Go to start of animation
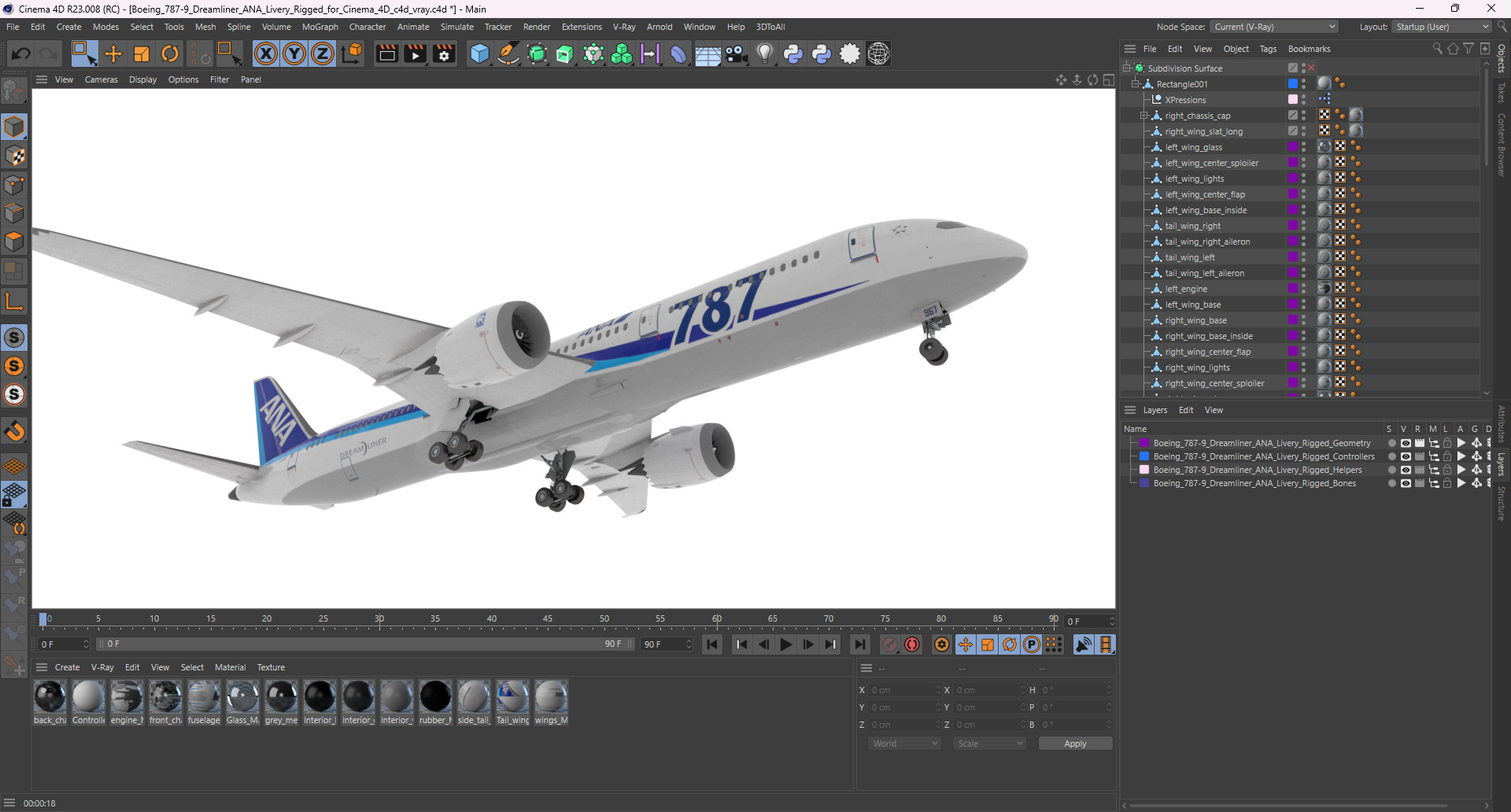Image resolution: width=1511 pixels, height=812 pixels. (x=712, y=644)
